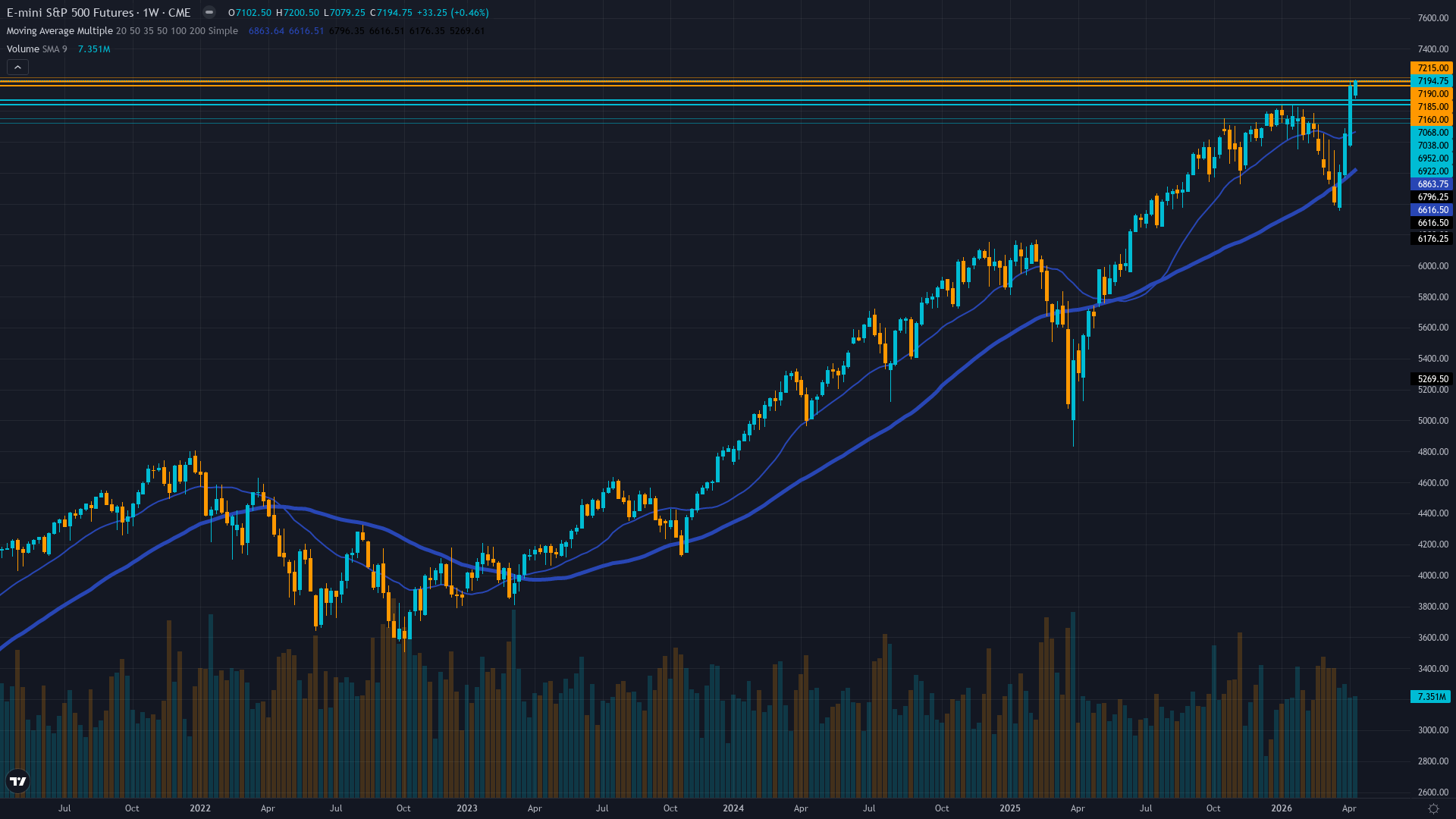The image size is (1456, 819).
Task: Select the blue 6863.75 moving average label
Action: click(x=1431, y=184)
